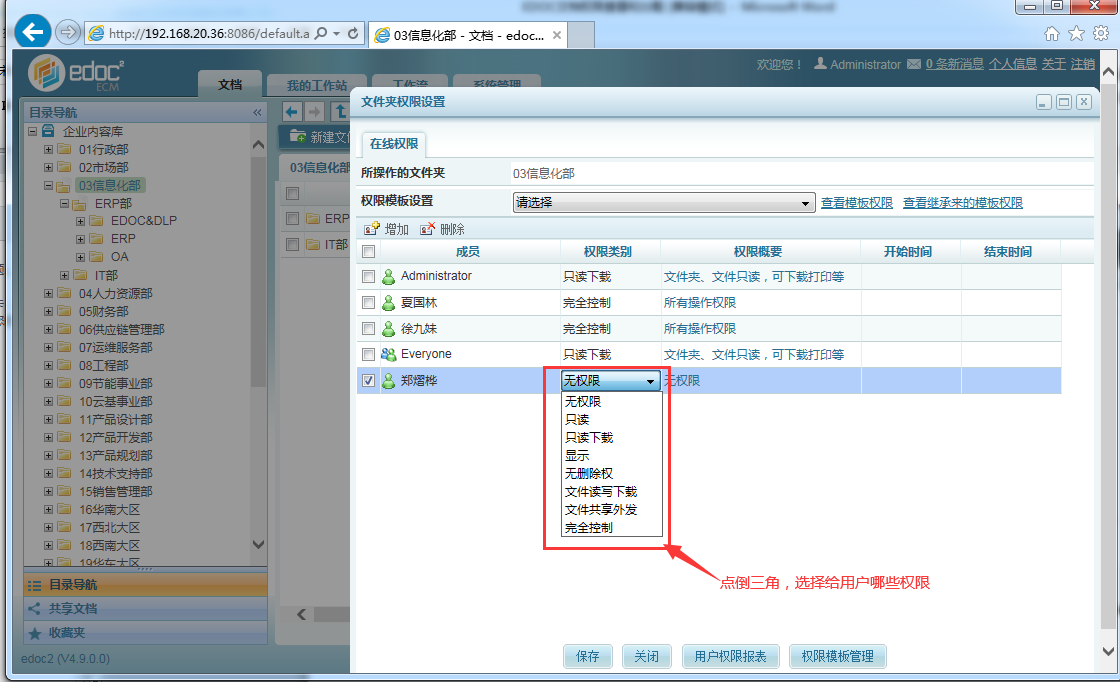Click the browser refresh icon
This screenshot has width=1120, height=682.
pos(353,33)
